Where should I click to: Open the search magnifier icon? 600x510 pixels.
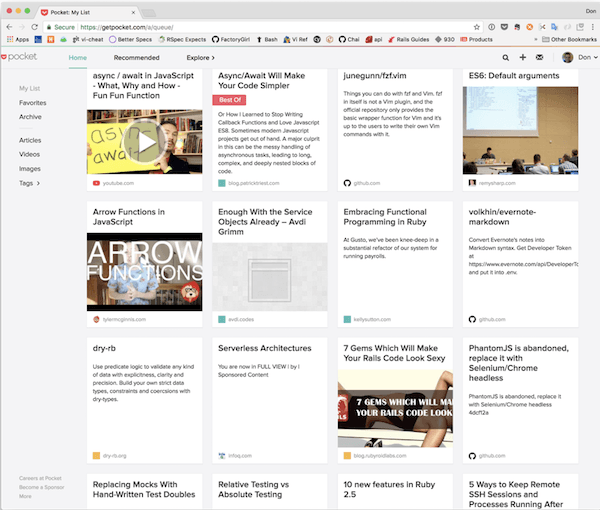coord(505,57)
